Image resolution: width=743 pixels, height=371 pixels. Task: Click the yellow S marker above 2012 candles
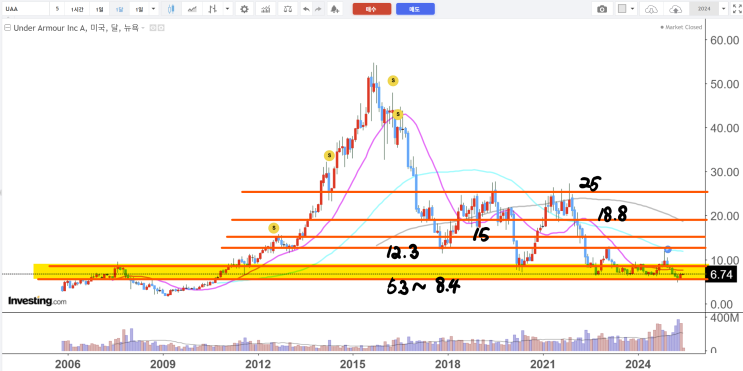[x=274, y=228]
